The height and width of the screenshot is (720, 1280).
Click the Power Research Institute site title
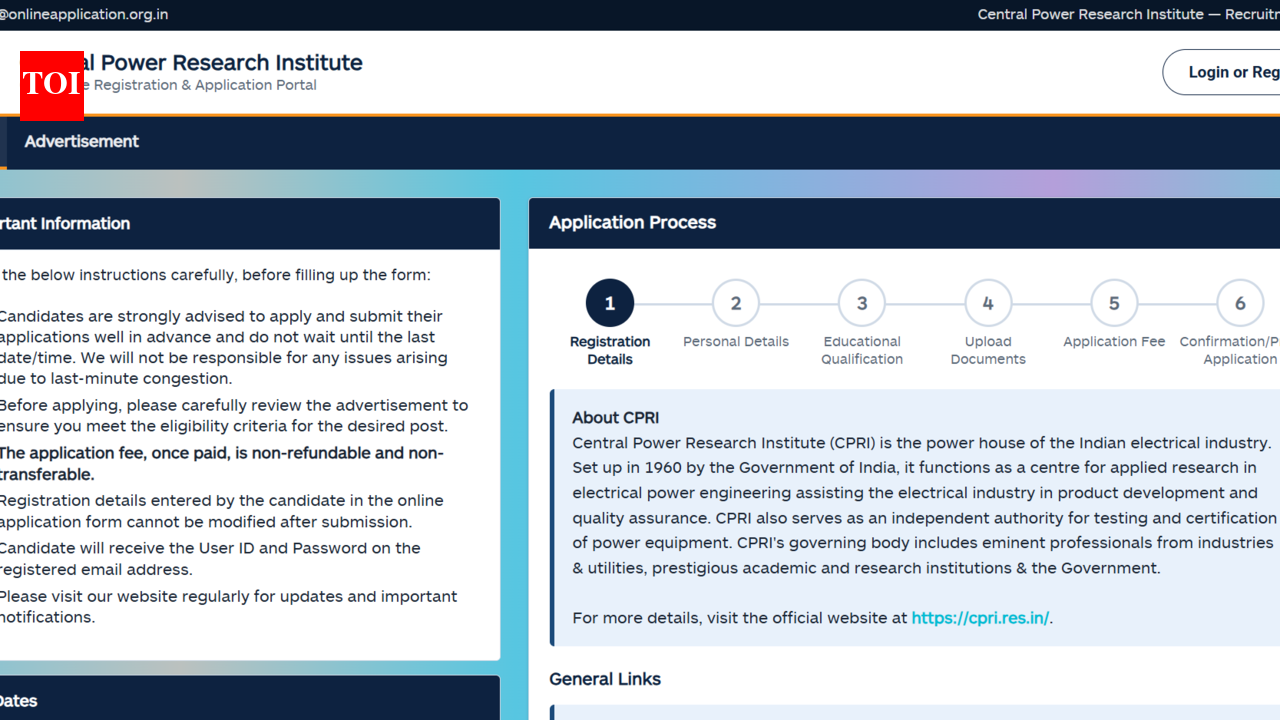tap(223, 63)
